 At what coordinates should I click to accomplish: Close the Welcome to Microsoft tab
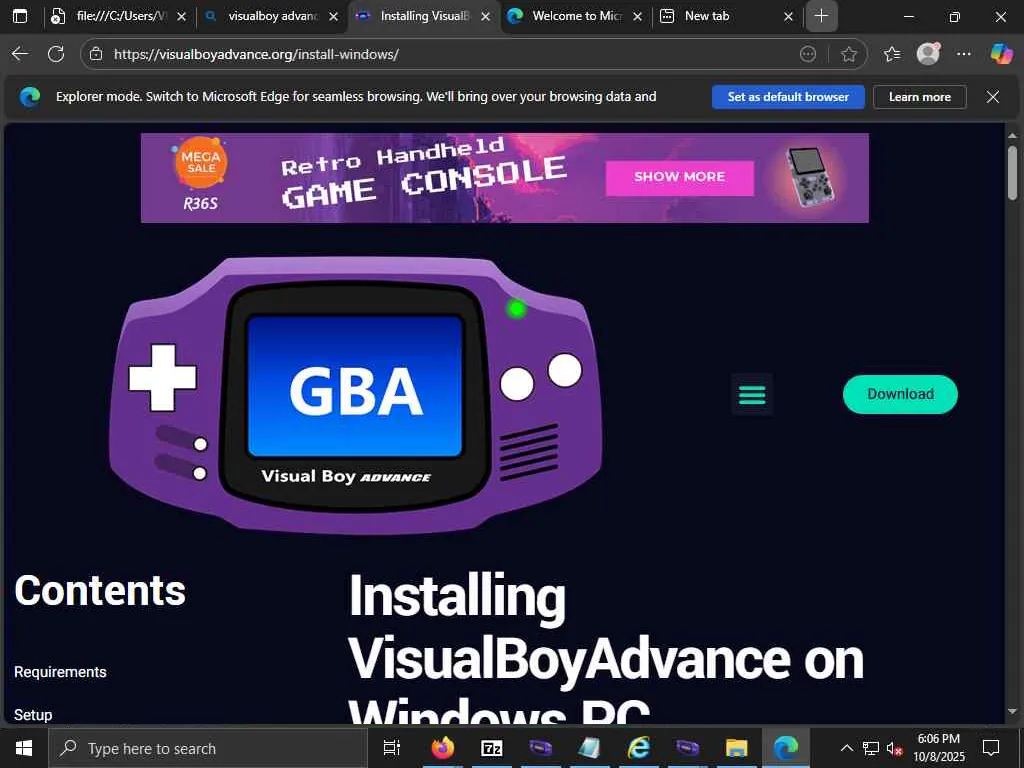pos(637,17)
